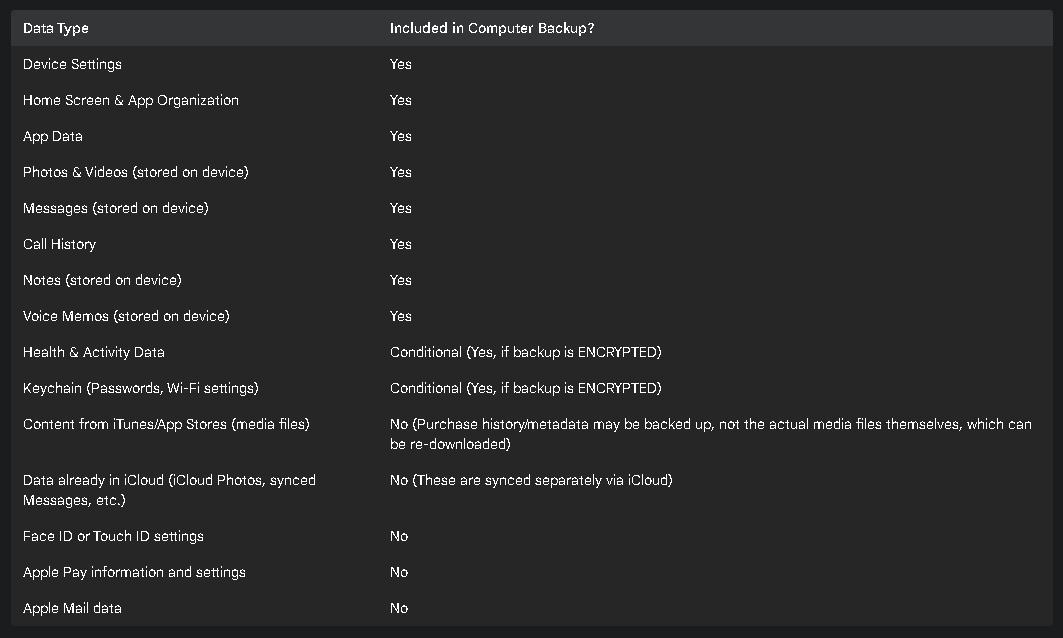Select Photos & Videos (stored on device)
1063x638 pixels.
136,172
